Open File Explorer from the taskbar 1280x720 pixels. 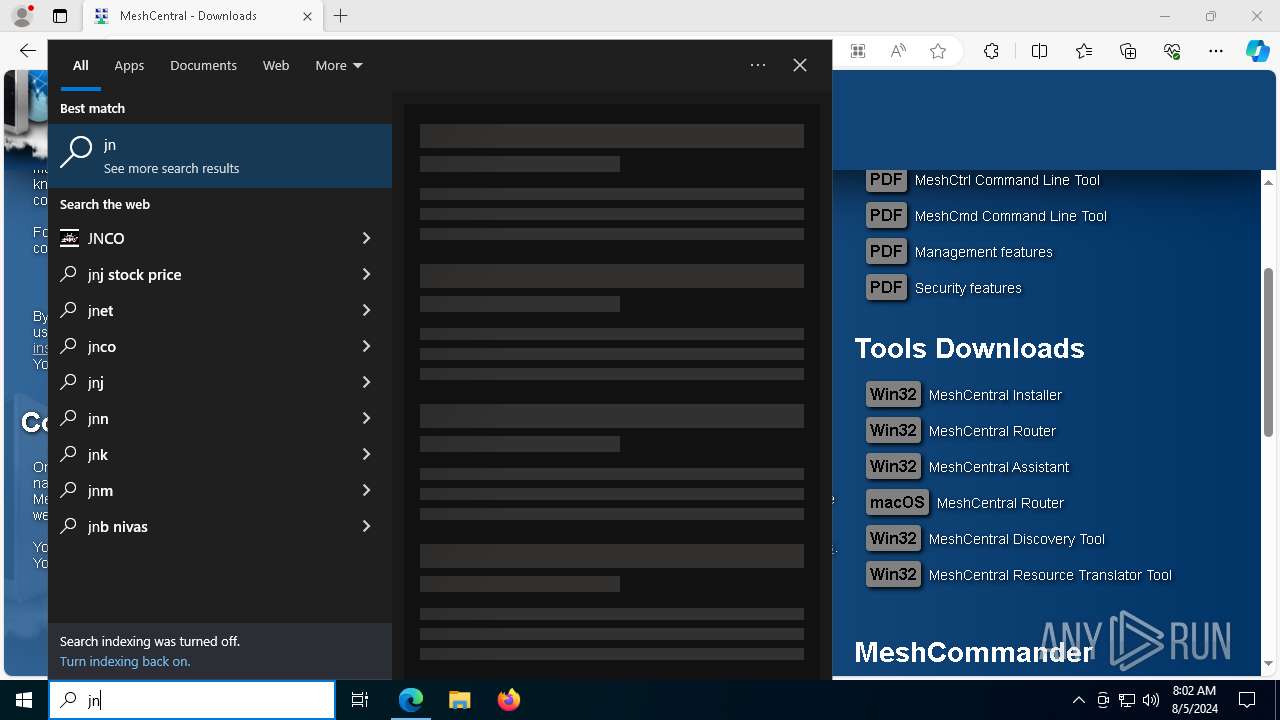[459, 700]
